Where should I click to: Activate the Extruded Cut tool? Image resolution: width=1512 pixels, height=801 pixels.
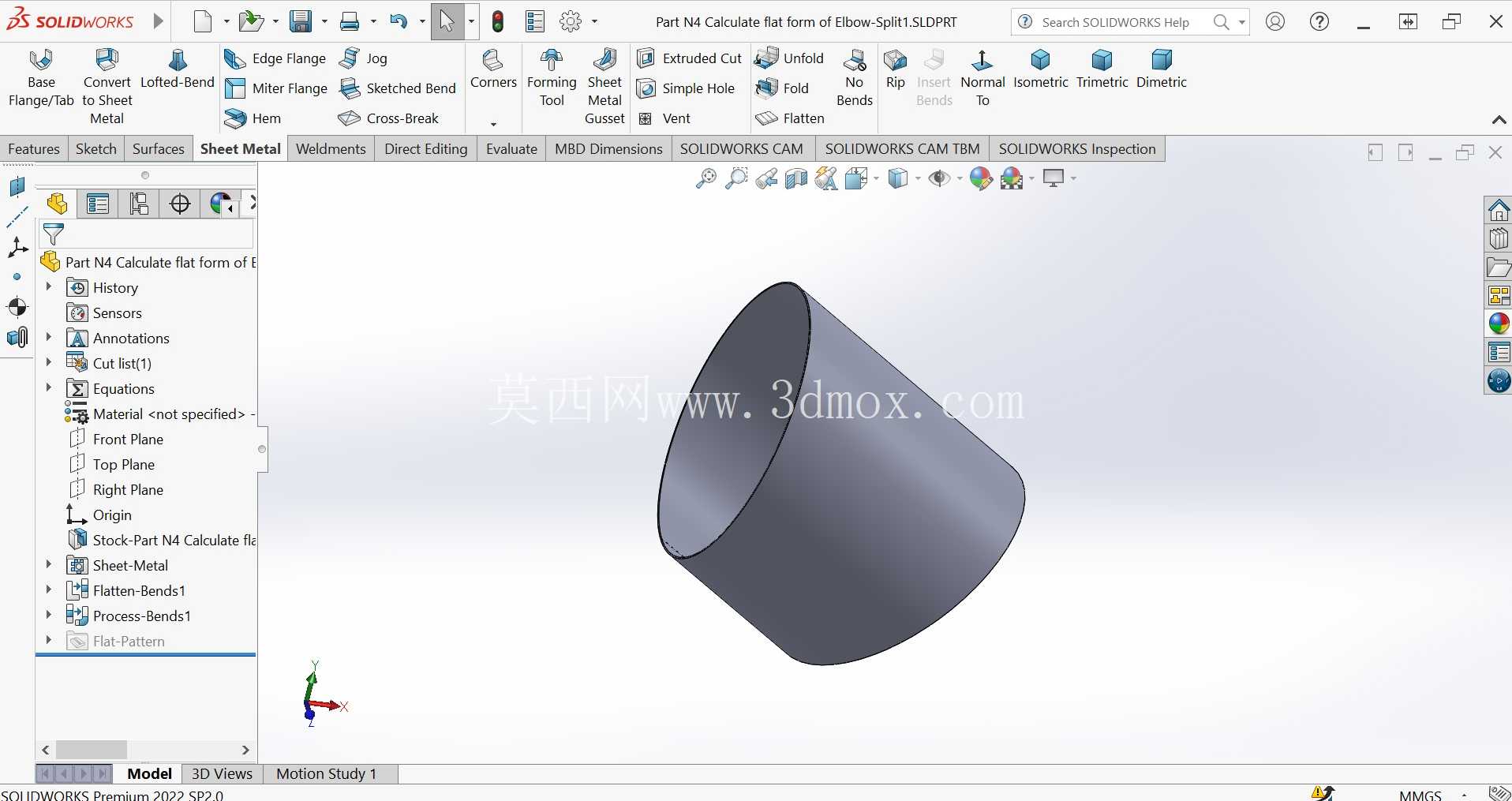[x=690, y=58]
